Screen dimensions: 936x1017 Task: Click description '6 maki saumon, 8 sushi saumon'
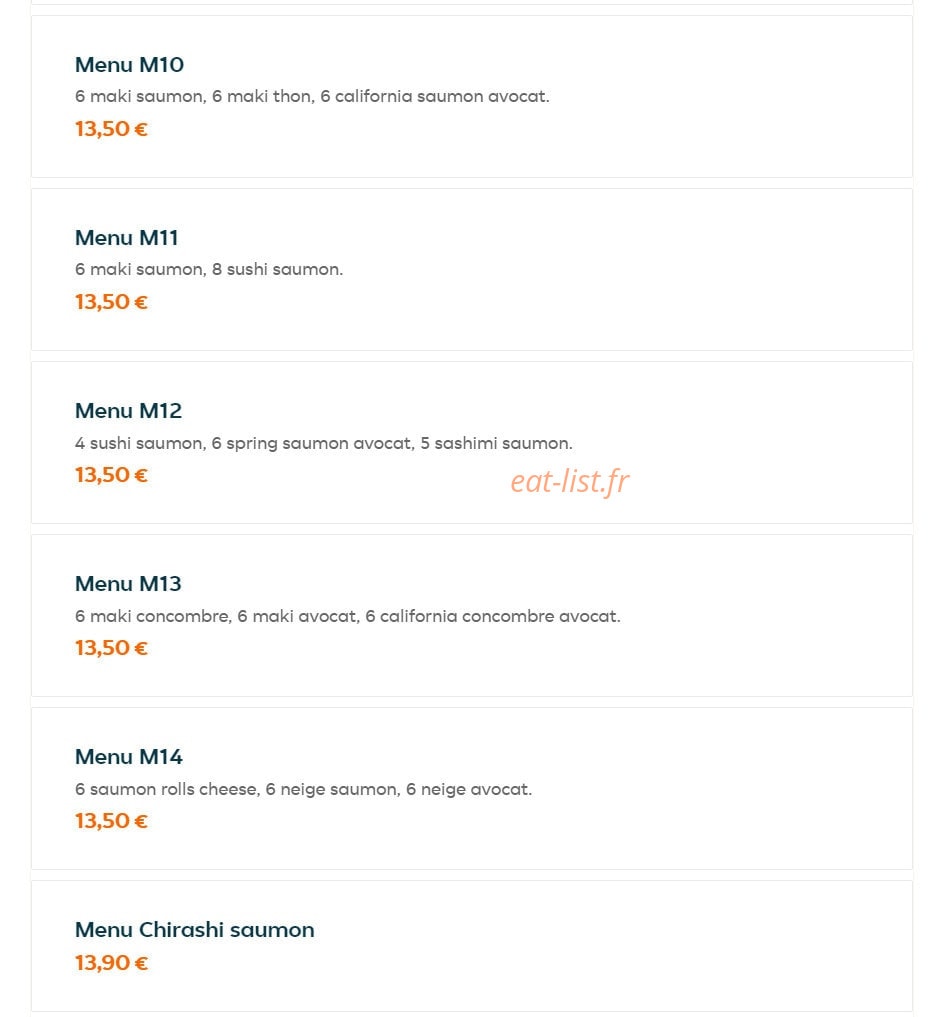[x=209, y=270]
